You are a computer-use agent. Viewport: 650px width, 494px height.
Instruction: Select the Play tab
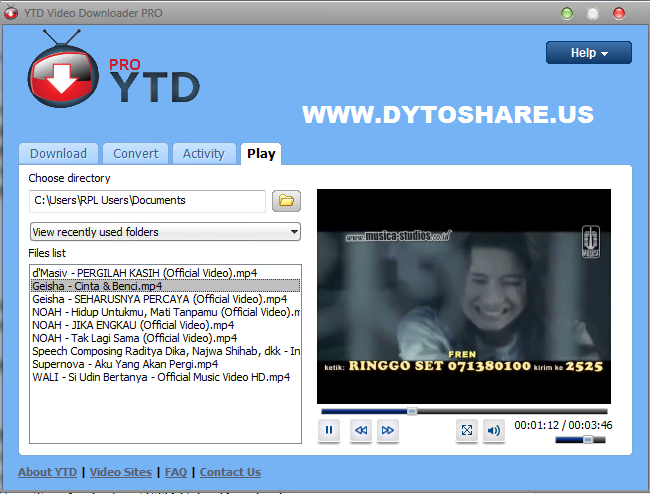coord(261,154)
